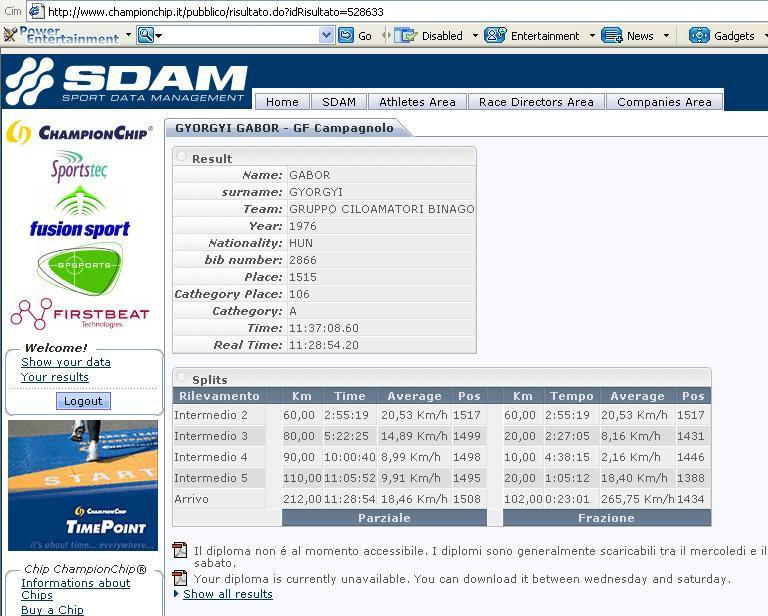The image size is (768, 616).
Task: Click the Arrivo row label
Action: click(x=192, y=499)
